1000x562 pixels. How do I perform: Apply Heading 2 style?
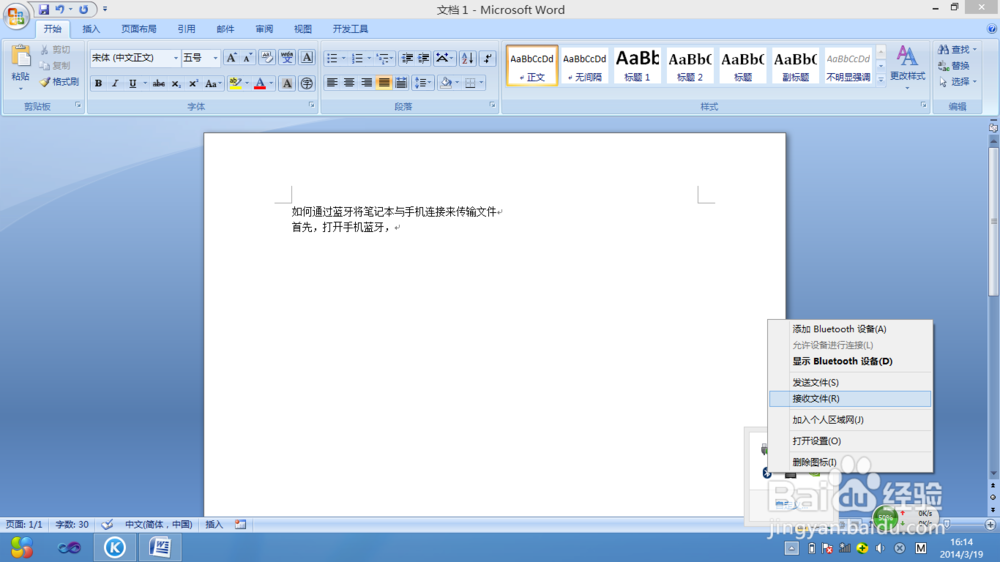pos(690,65)
